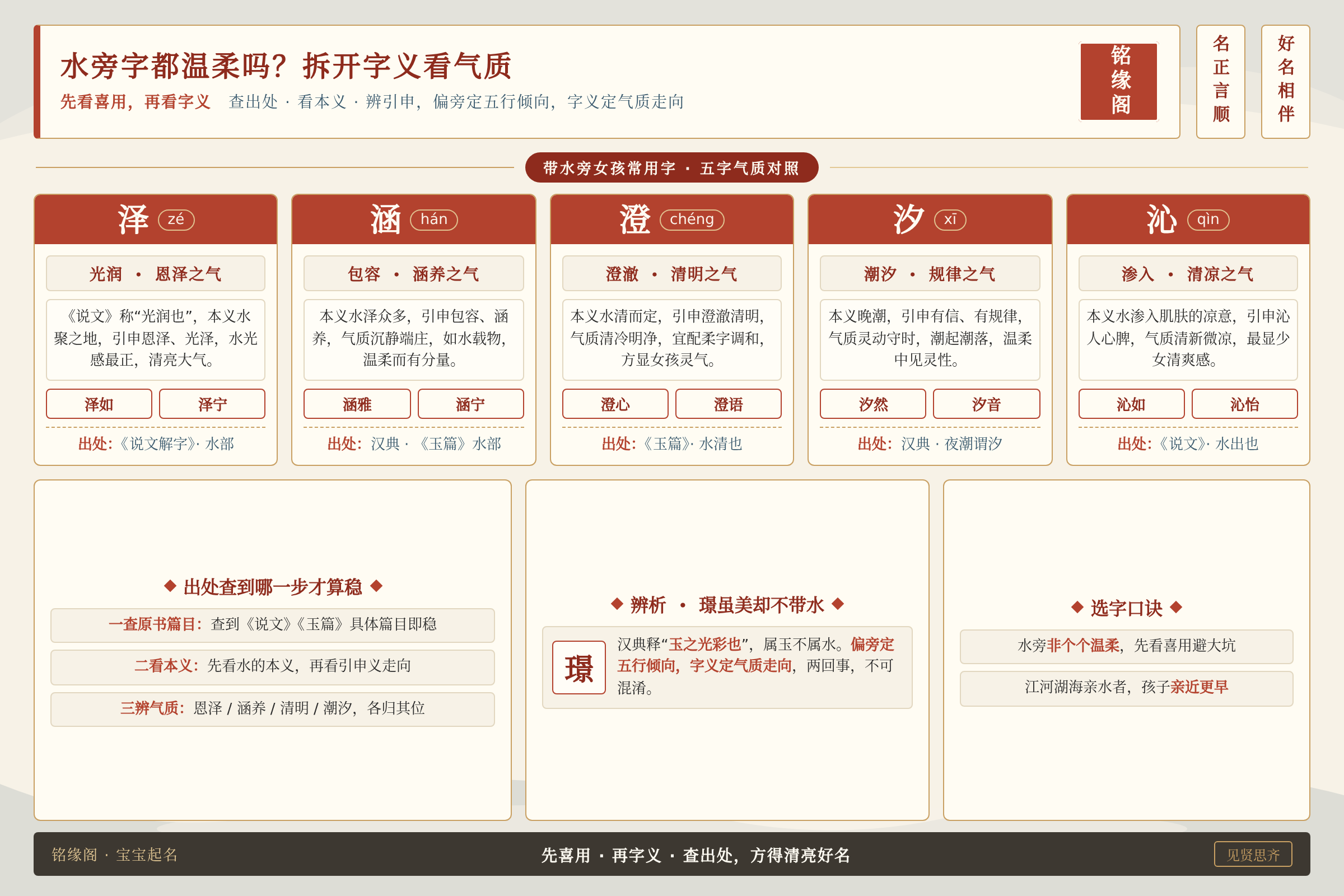Click the 澄澈 · 清明之气 label
Screen dimensions: 1344x896
pos(672,274)
